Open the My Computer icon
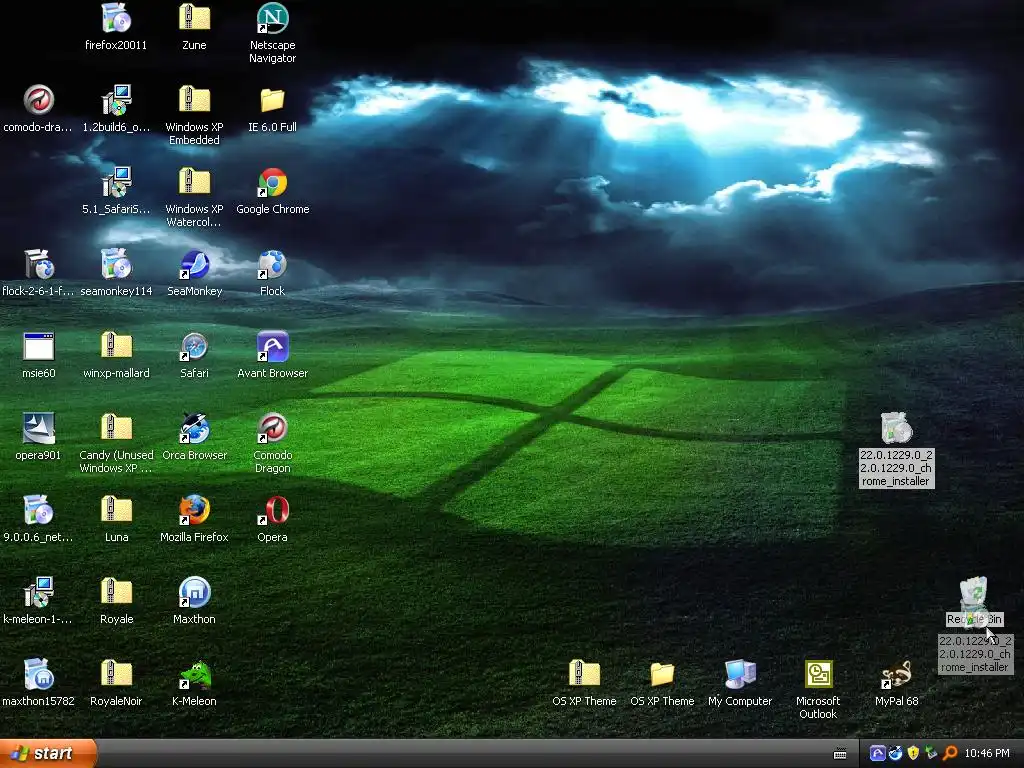Screen dimensions: 1024x768 pos(740,675)
